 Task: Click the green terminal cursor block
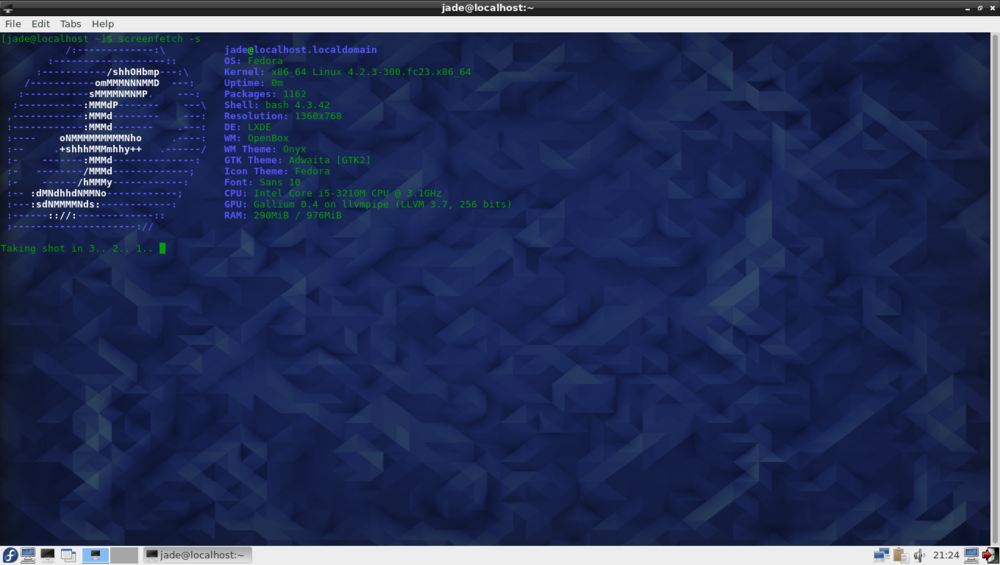point(162,248)
